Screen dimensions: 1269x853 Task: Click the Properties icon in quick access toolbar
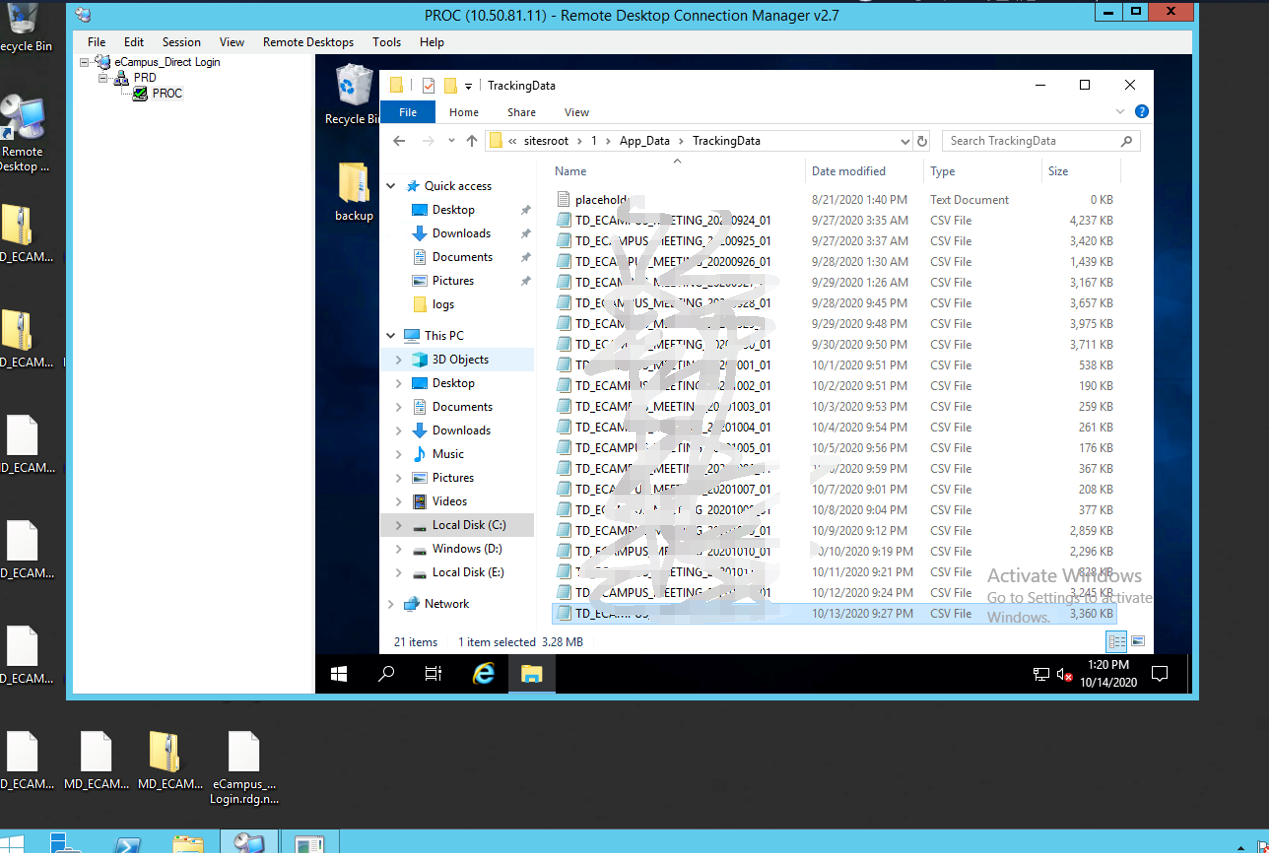pos(428,86)
